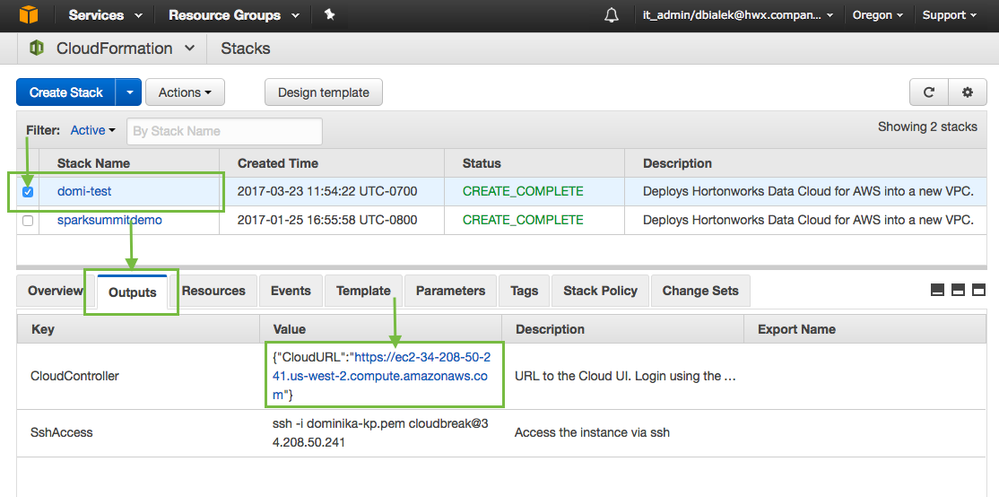The image size is (999, 497).
Task: Click the By Stack Name filter field
Action: coord(224,131)
